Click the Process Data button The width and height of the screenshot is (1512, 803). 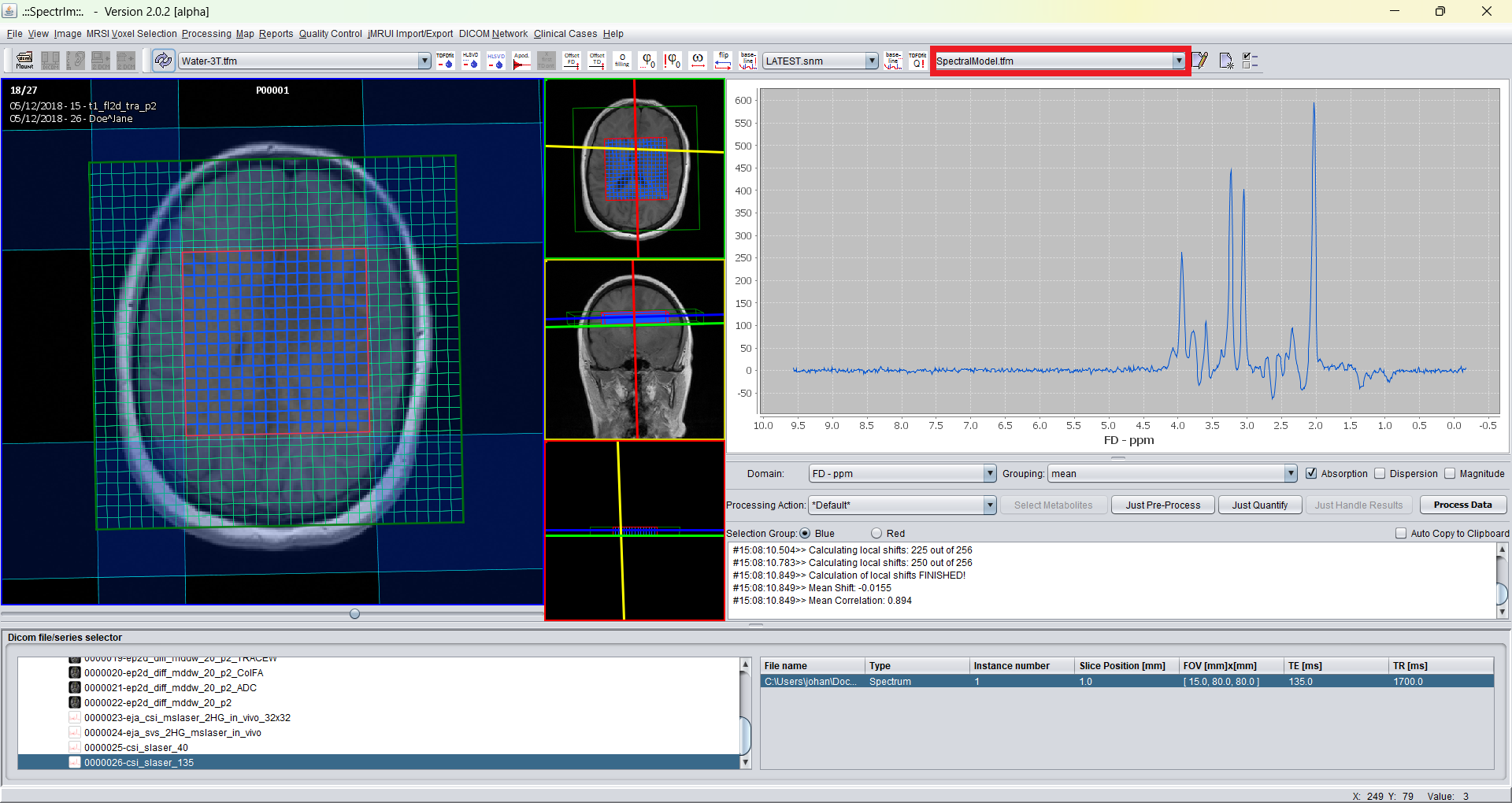[x=1462, y=505]
